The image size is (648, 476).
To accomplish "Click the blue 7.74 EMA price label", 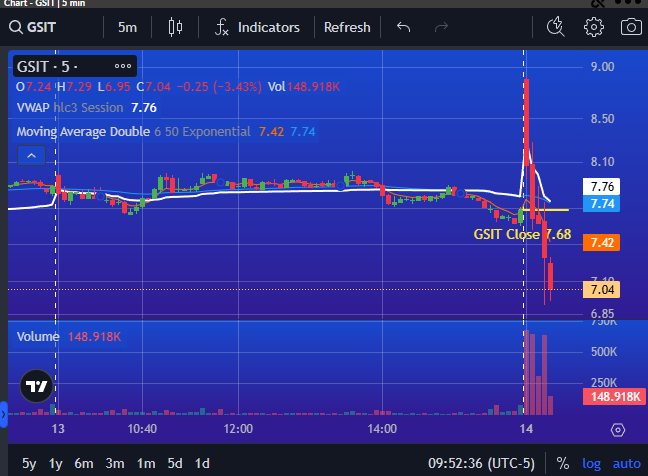I will pos(601,204).
